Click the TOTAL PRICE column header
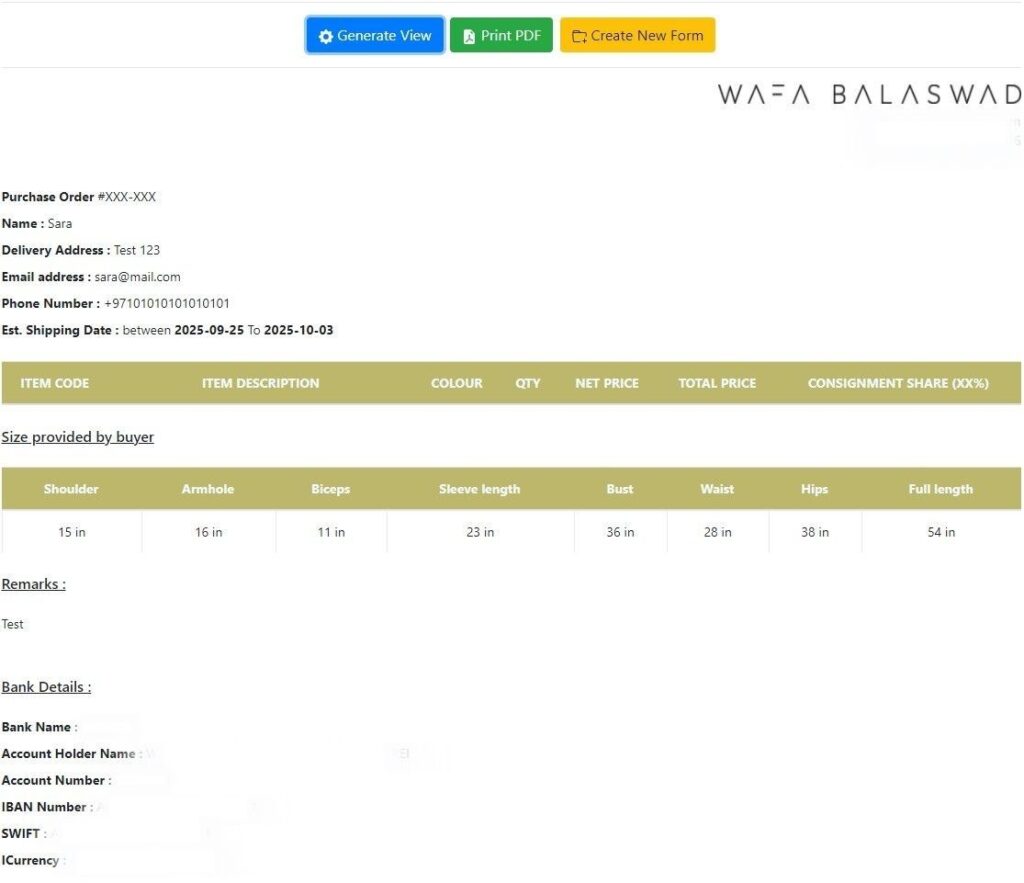This screenshot has height=883, width=1024. click(717, 383)
